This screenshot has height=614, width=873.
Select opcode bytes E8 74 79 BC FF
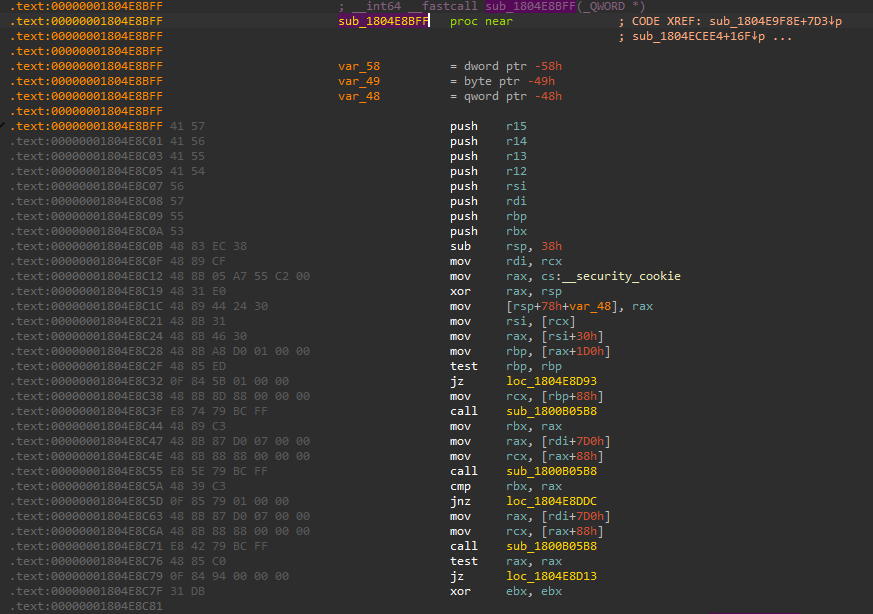coord(219,411)
